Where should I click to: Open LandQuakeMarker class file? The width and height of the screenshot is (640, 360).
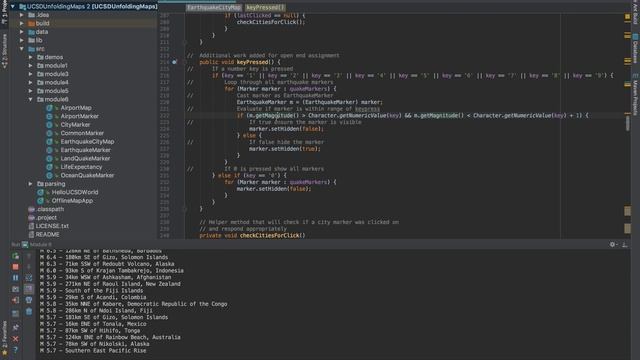[x=85, y=158]
